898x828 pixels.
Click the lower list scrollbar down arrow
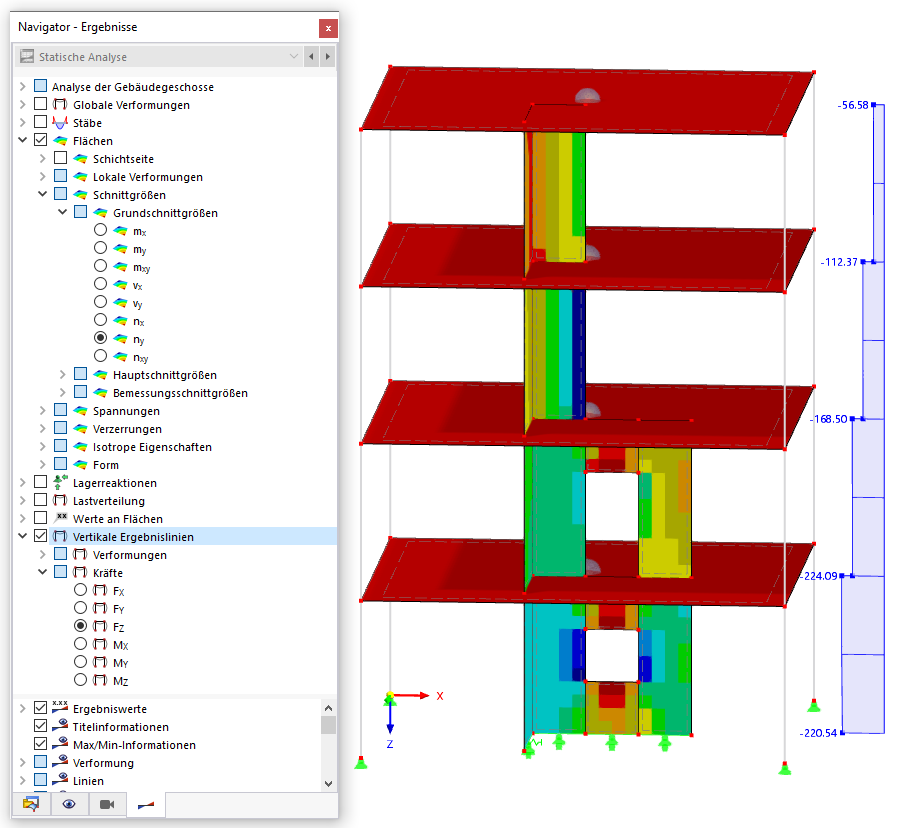coord(328,783)
